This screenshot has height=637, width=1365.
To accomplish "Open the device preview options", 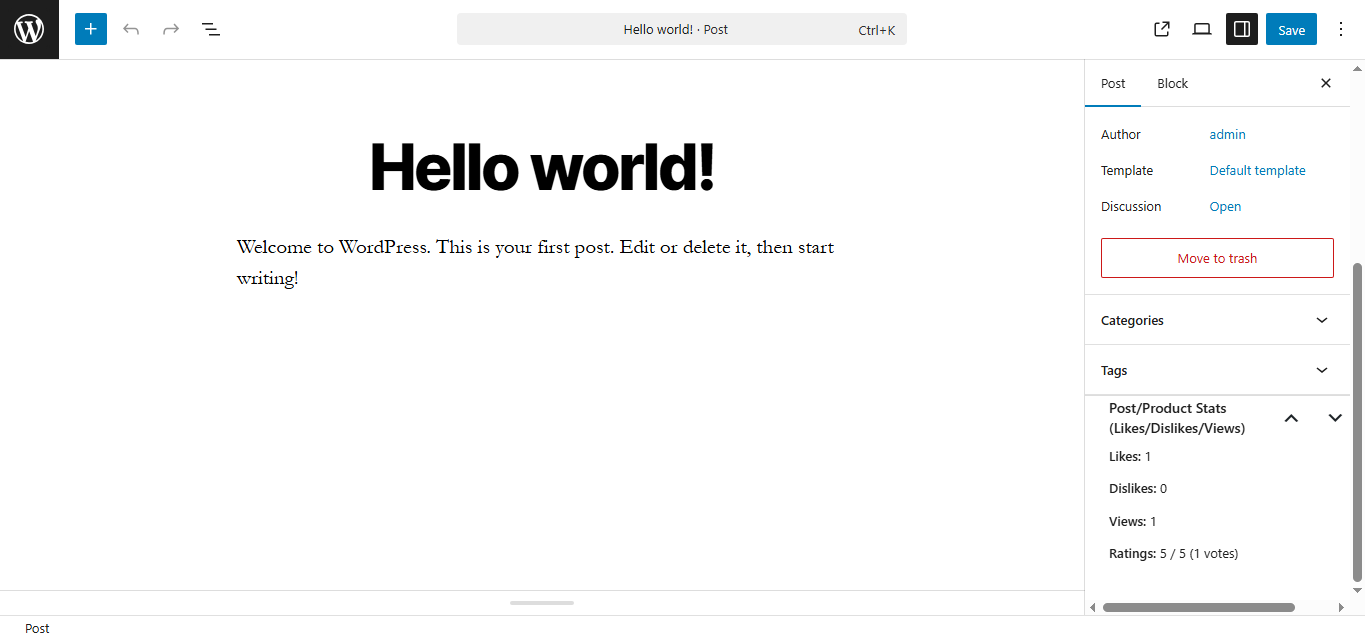I will (1202, 29).
